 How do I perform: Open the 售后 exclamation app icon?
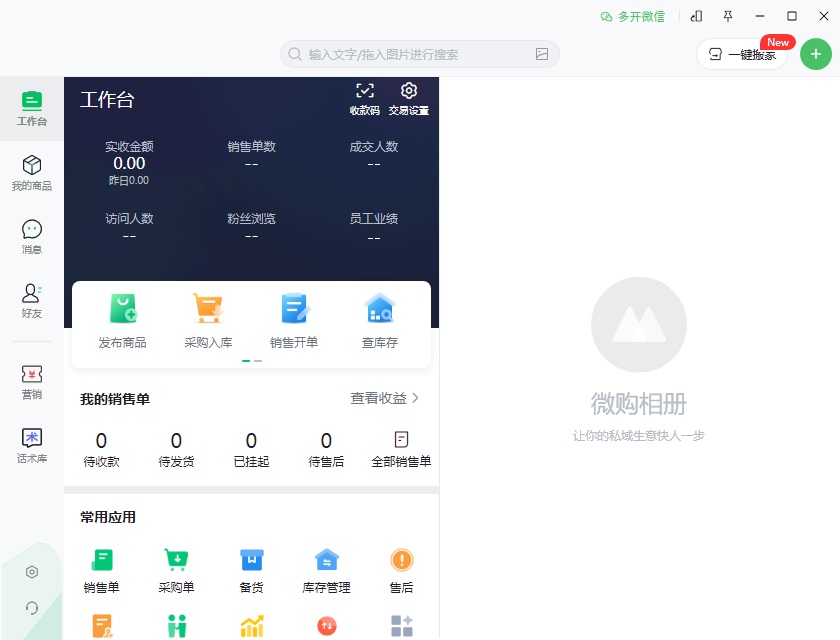pyautogui.click(x=401, y=560)
